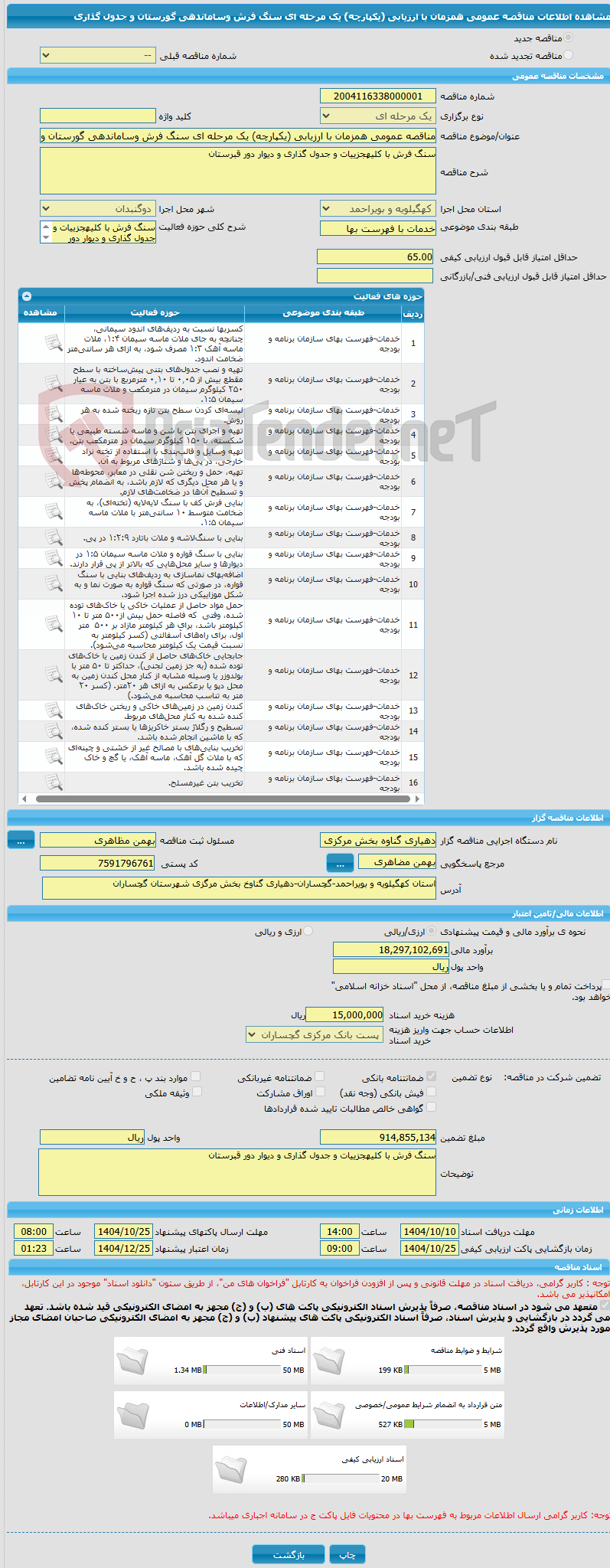Step down the شرح کلی حوزه فعالیت list
The image size is (610, 1568).
(45, 238)
